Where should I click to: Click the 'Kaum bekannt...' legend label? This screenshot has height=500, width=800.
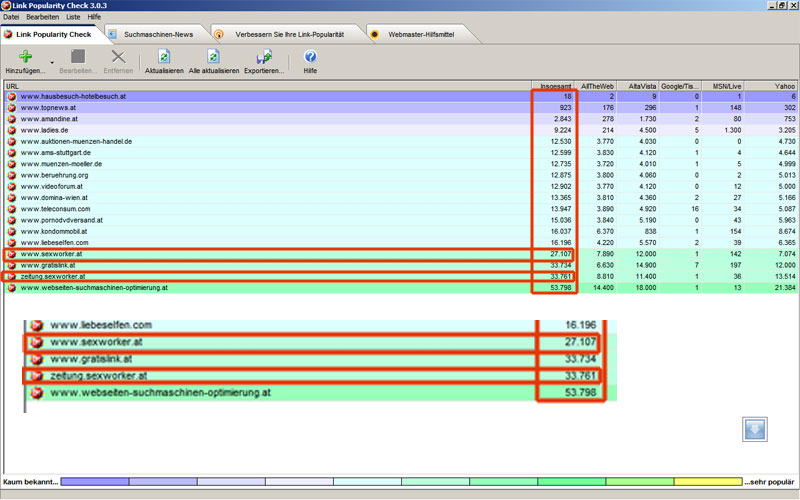[x=30, y=482]
